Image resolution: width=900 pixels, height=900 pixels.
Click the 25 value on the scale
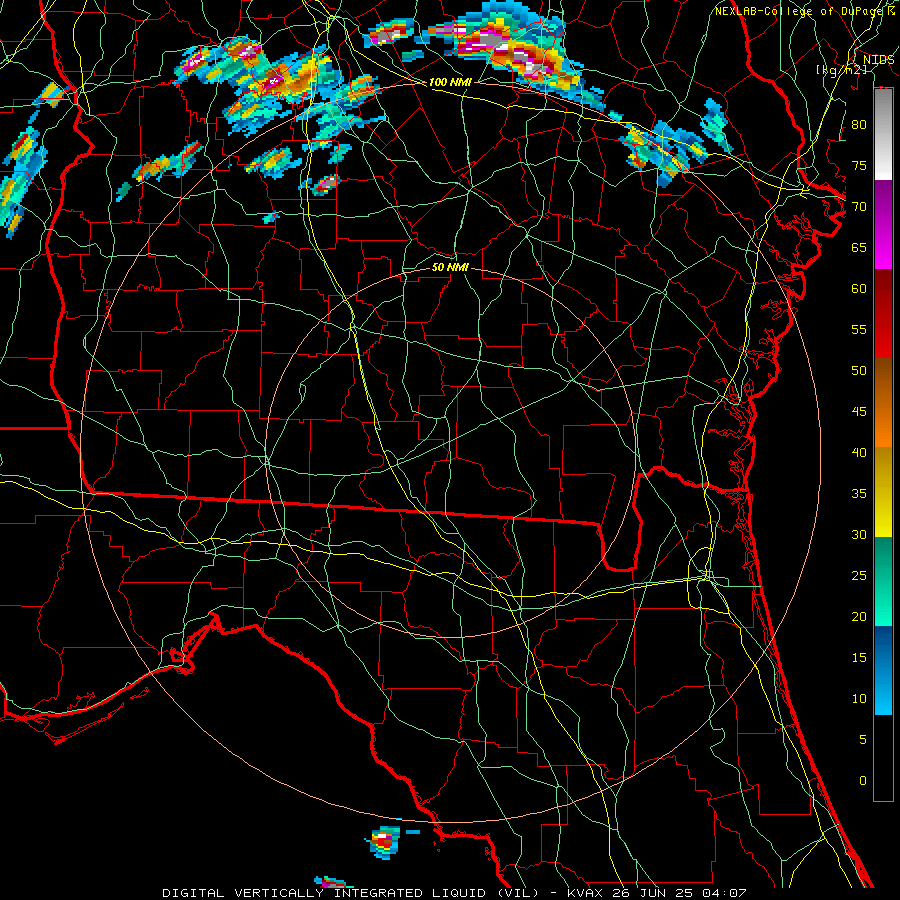tap(859, 576)
